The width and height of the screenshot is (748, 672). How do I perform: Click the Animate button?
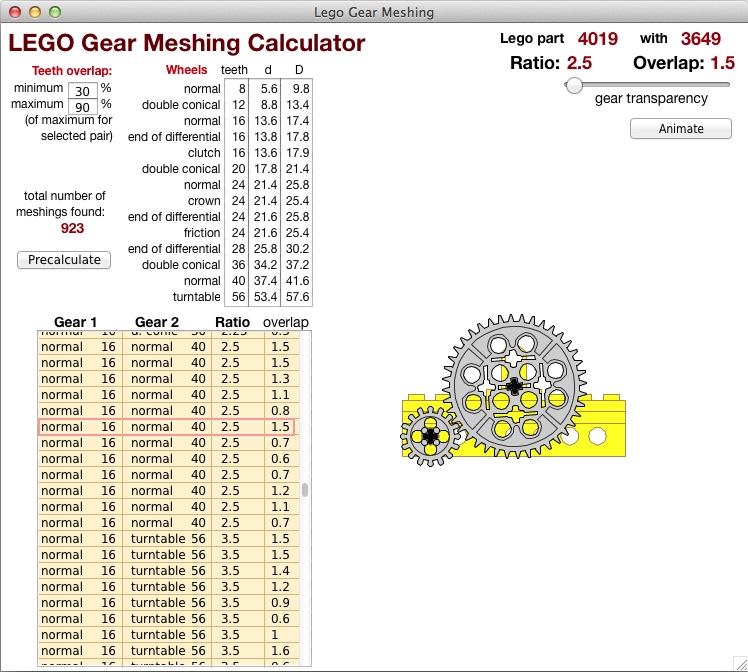pyautogui.click(x=681, y=129)
